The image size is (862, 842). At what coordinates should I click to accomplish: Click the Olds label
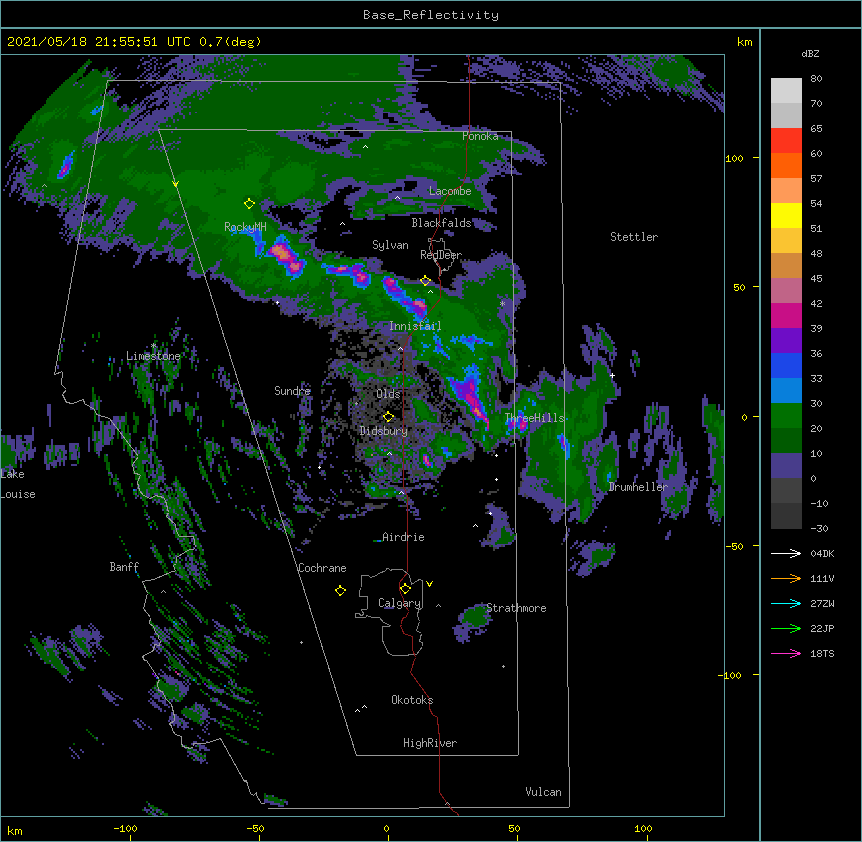[x=388, y=394]
